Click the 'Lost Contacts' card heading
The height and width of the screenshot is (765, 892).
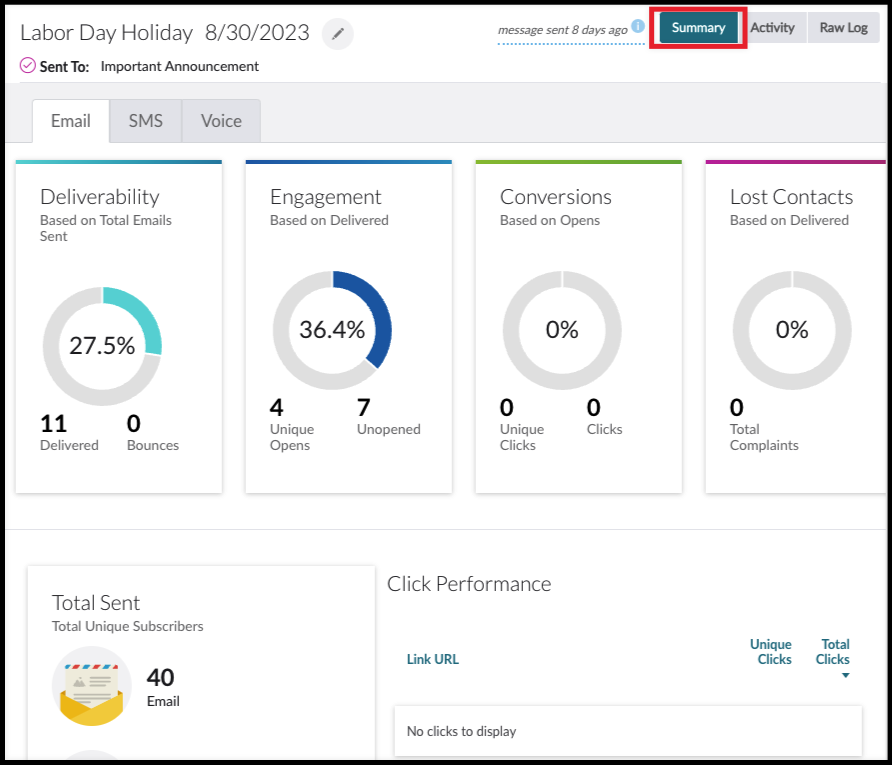[791, 197]
